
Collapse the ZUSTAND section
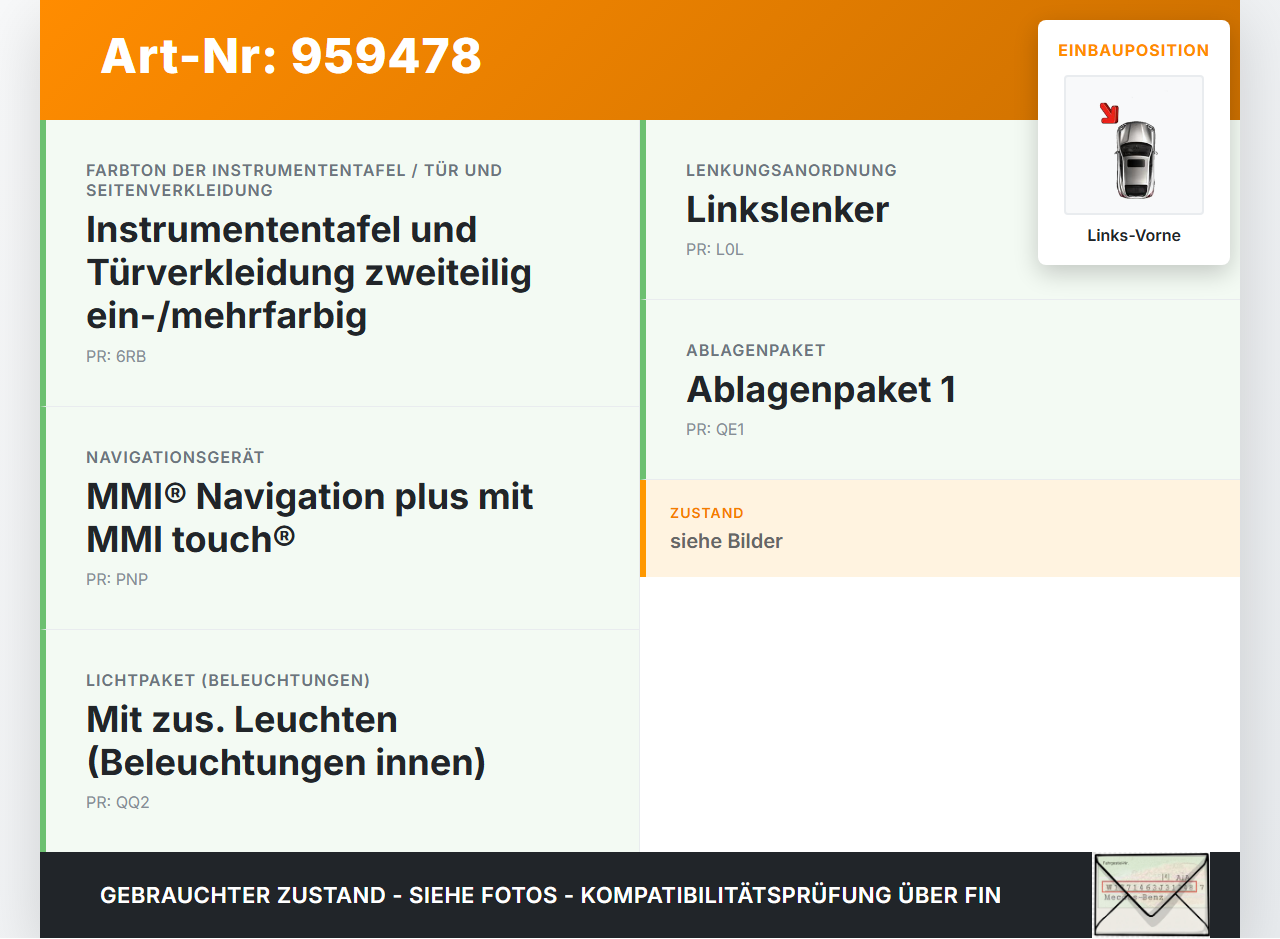[x=706, y=513]
